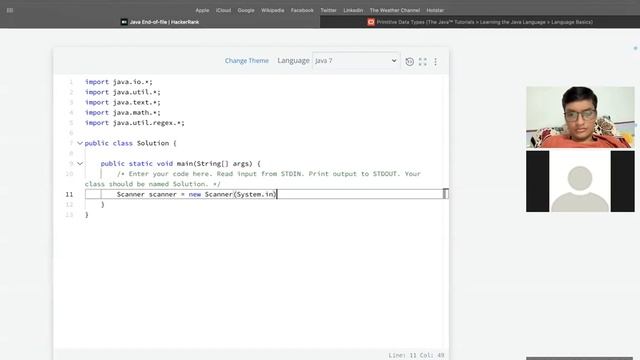Click the 'import java.math.*;' line

coord(122,113)
